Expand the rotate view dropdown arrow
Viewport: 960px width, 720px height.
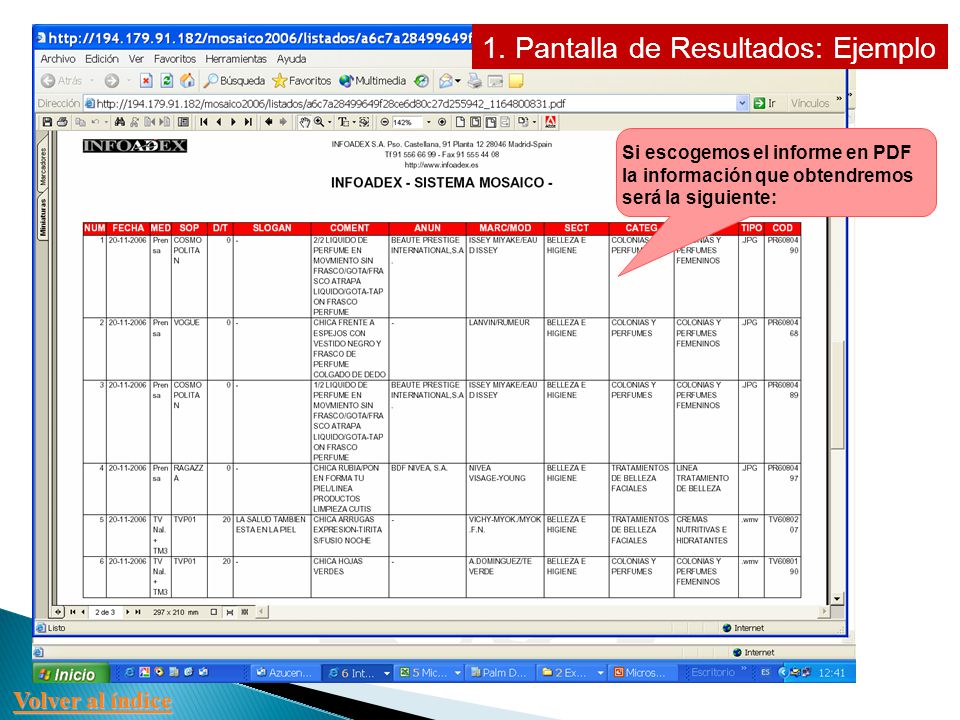coord(534,122)
